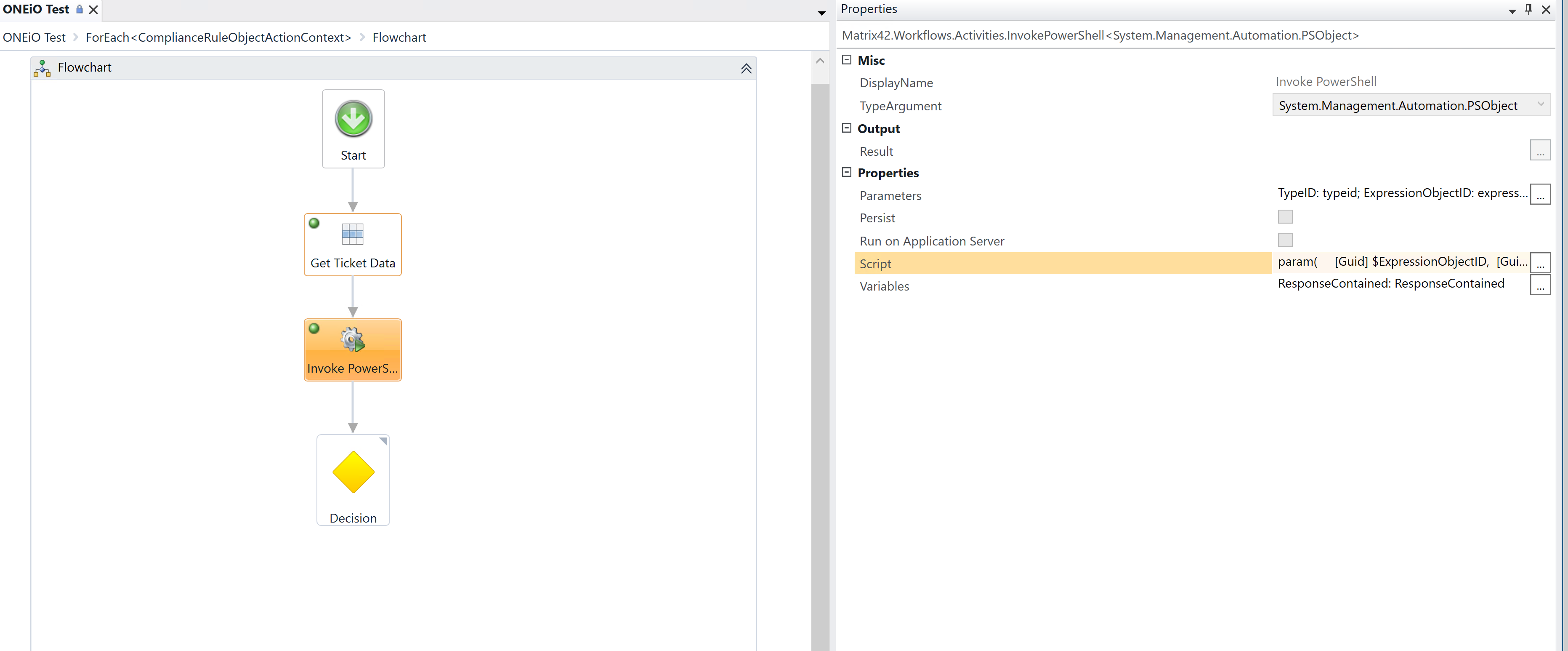Click the DisplayName value Invoke PowerShell
1568x651 pixels.
[x=1326, y=82]
